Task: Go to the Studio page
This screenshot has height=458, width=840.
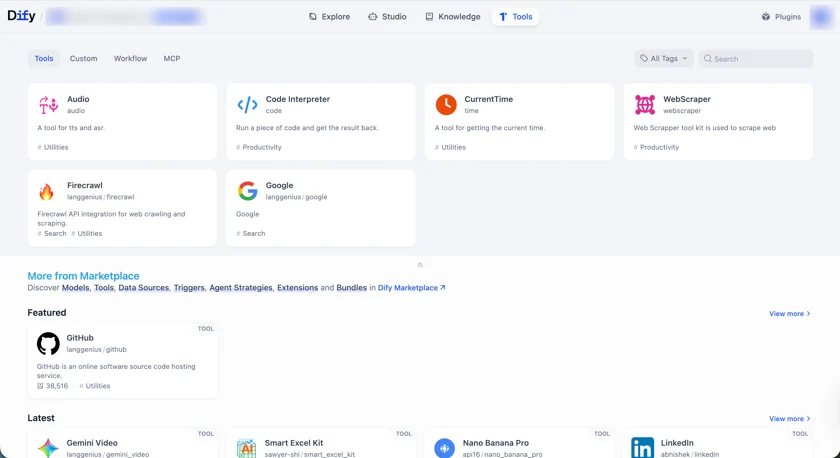Action: [x=387, y=17]
